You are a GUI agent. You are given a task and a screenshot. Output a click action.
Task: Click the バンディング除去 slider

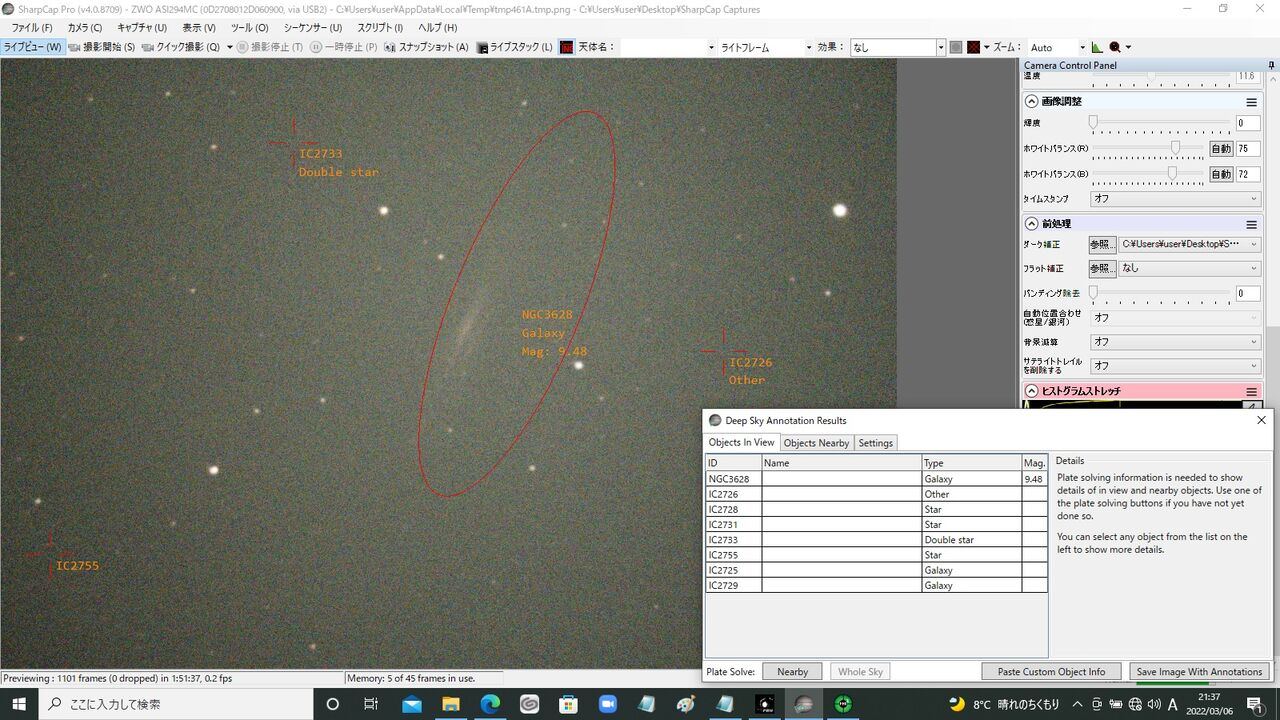(1161, 293)
